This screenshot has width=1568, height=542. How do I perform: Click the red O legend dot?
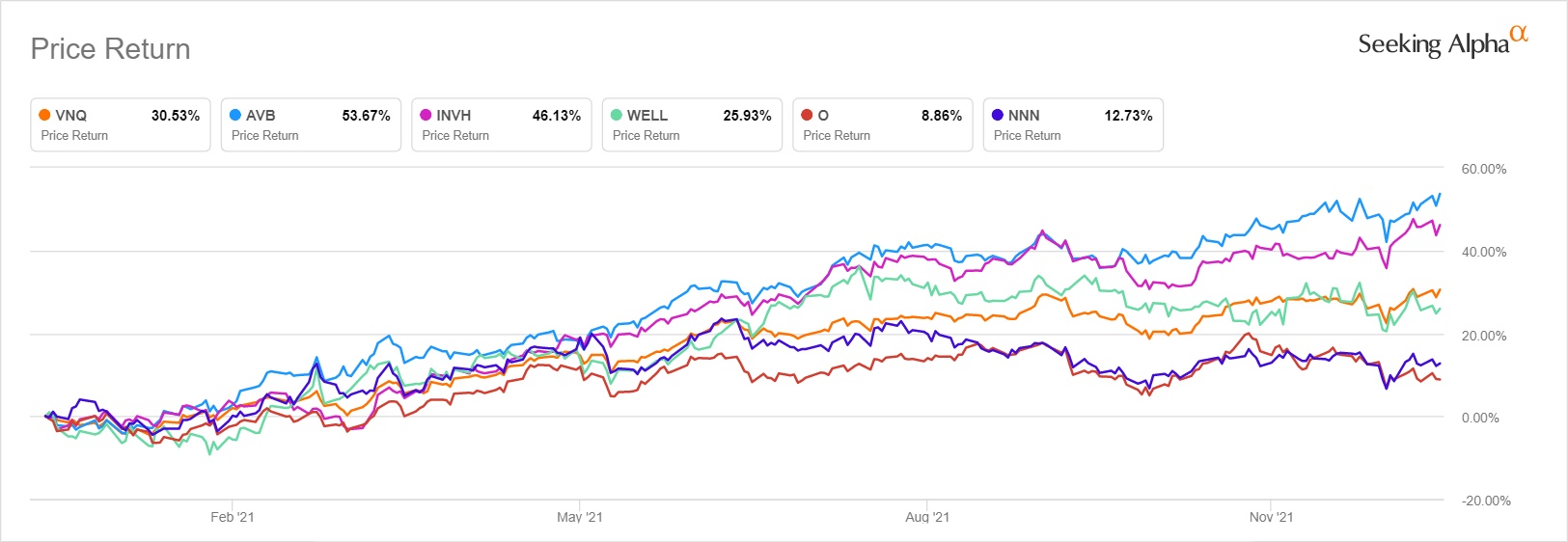807,115
